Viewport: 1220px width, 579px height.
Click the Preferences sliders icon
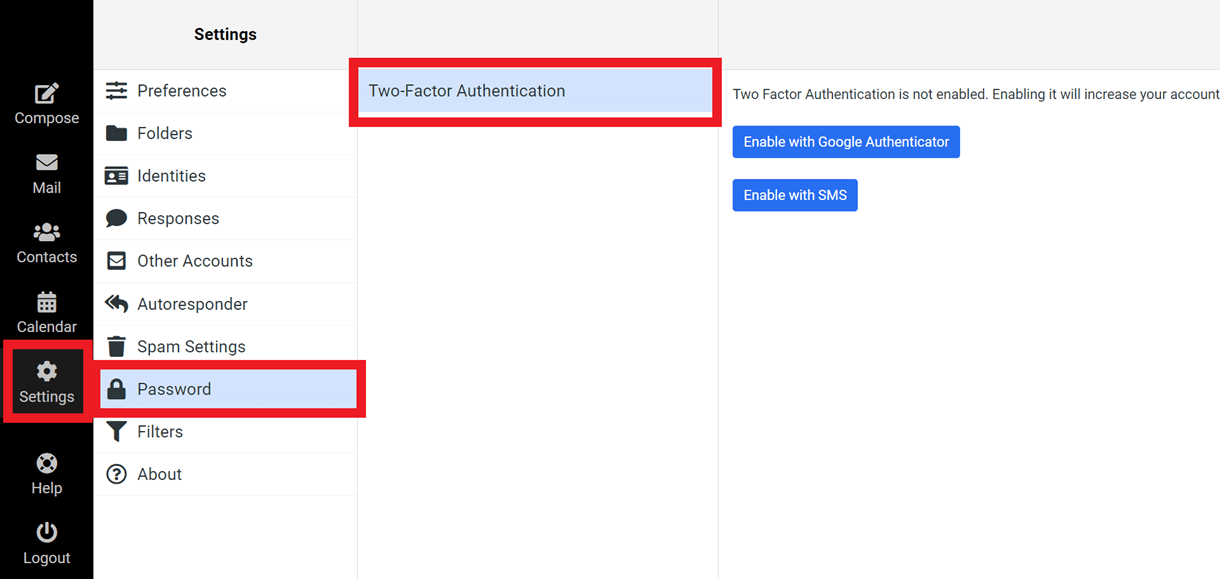(117, 91)
